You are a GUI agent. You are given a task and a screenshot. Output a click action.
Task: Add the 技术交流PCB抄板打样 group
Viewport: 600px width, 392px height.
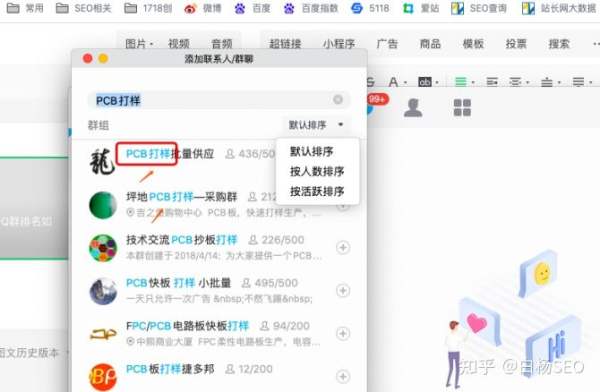tap(343, 248)
